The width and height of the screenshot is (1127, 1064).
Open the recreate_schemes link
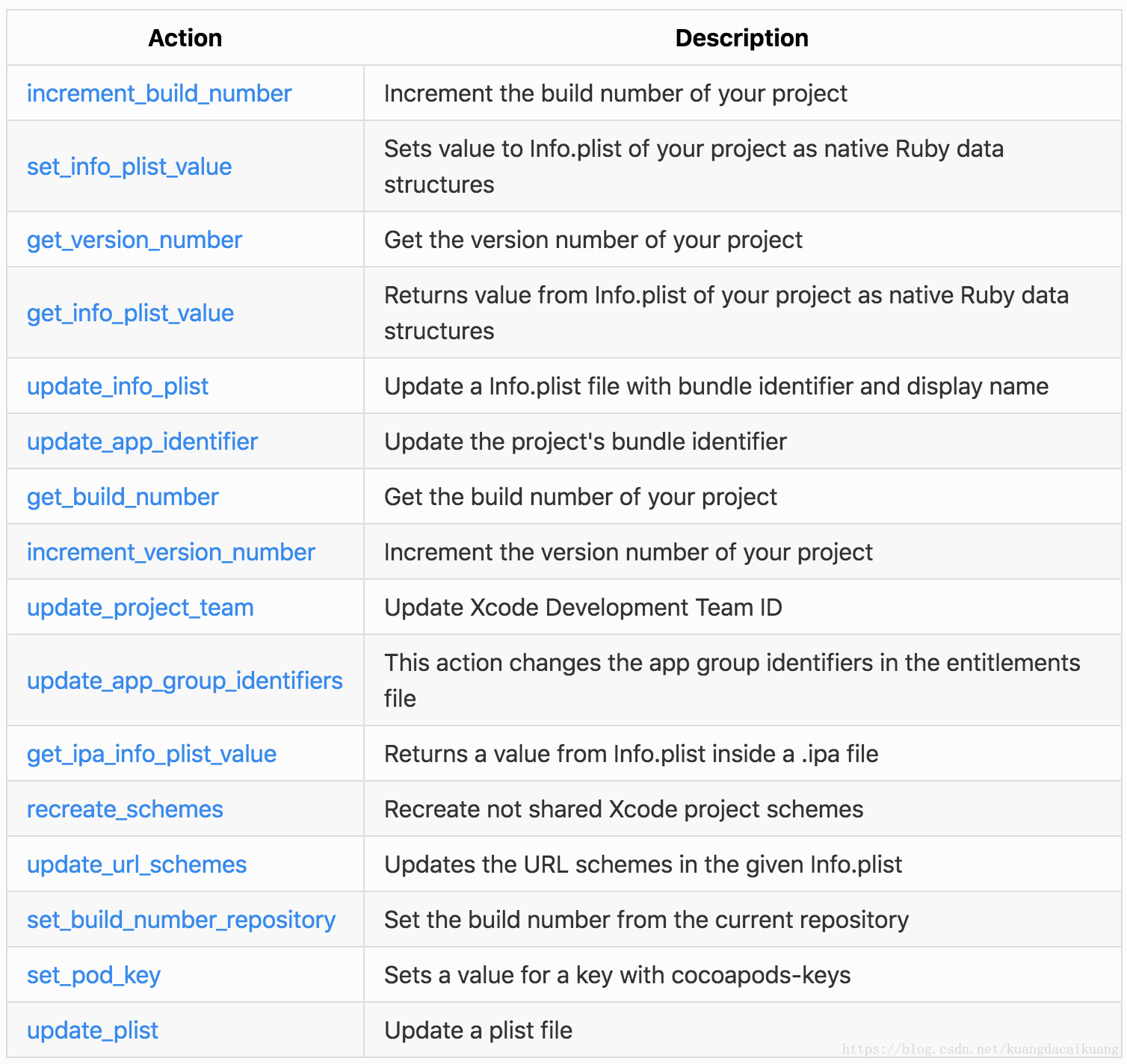pos(125,809)
